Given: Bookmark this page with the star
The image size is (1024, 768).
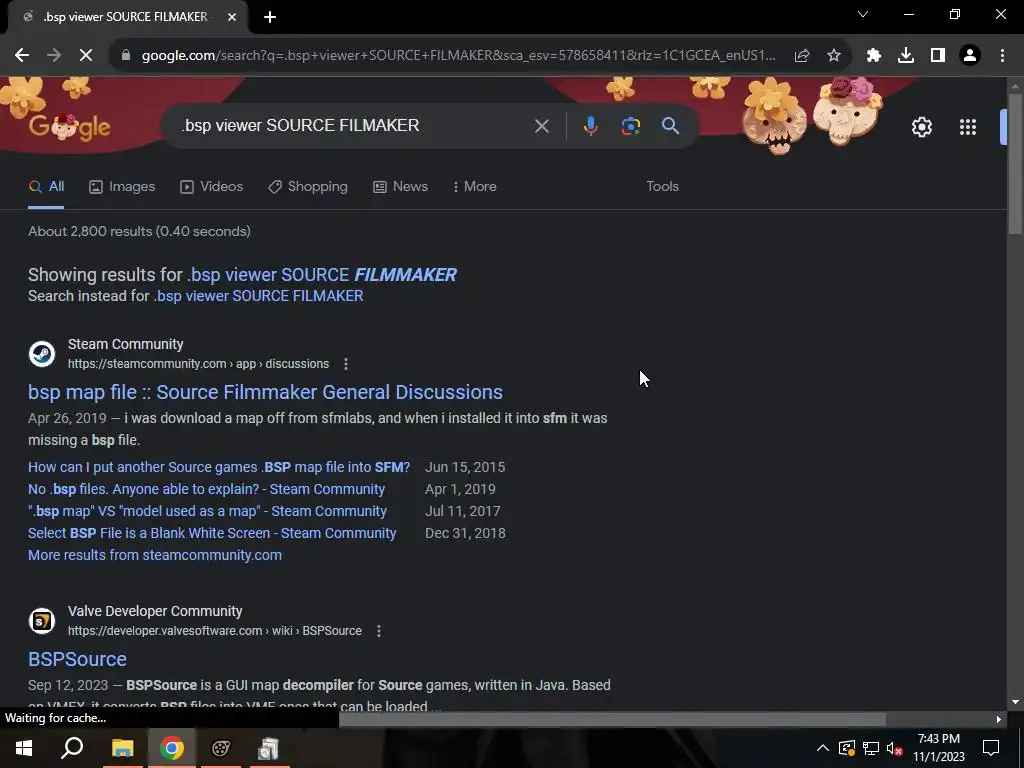Looking at the screenshot, I should click(x=834, y=56).
